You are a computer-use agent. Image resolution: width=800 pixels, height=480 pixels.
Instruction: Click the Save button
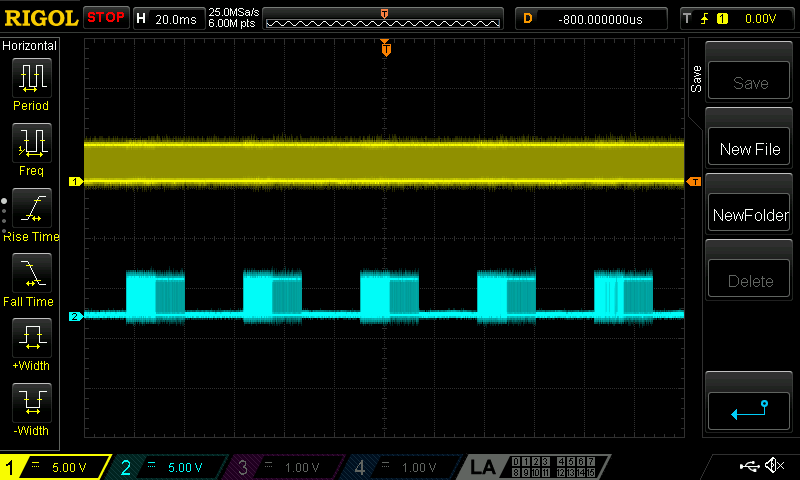(x=749, y=81)
